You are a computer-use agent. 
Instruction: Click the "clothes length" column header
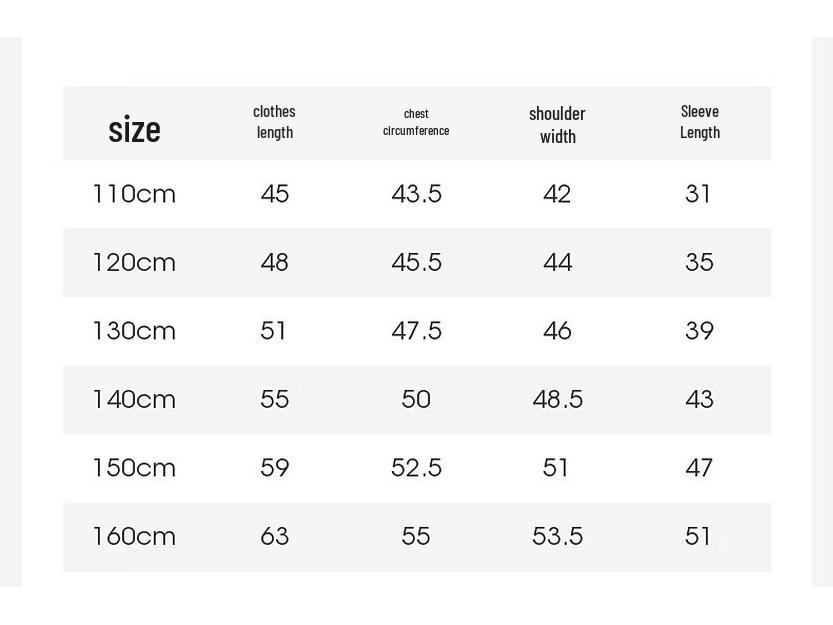coord(274,122)
